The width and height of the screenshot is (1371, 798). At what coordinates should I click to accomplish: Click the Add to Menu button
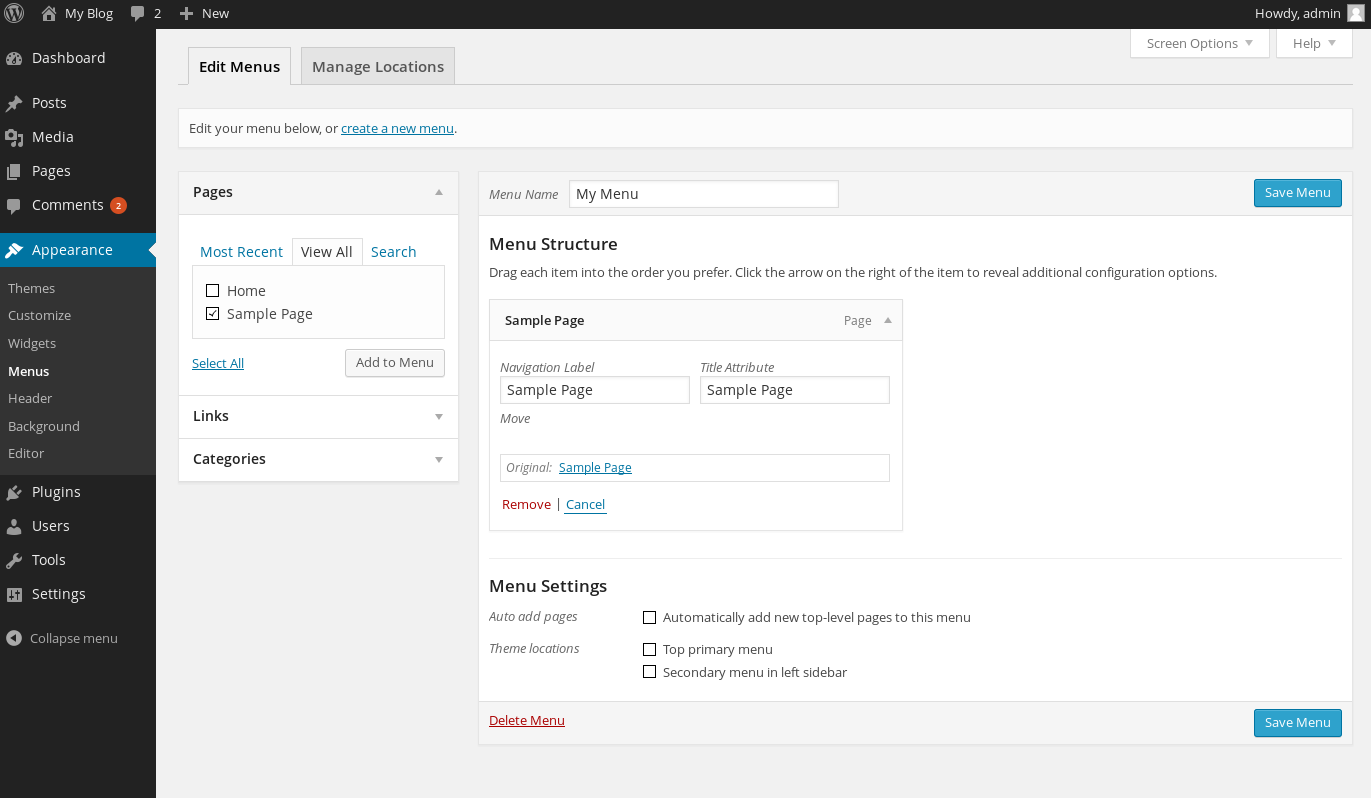click(394, 362)
